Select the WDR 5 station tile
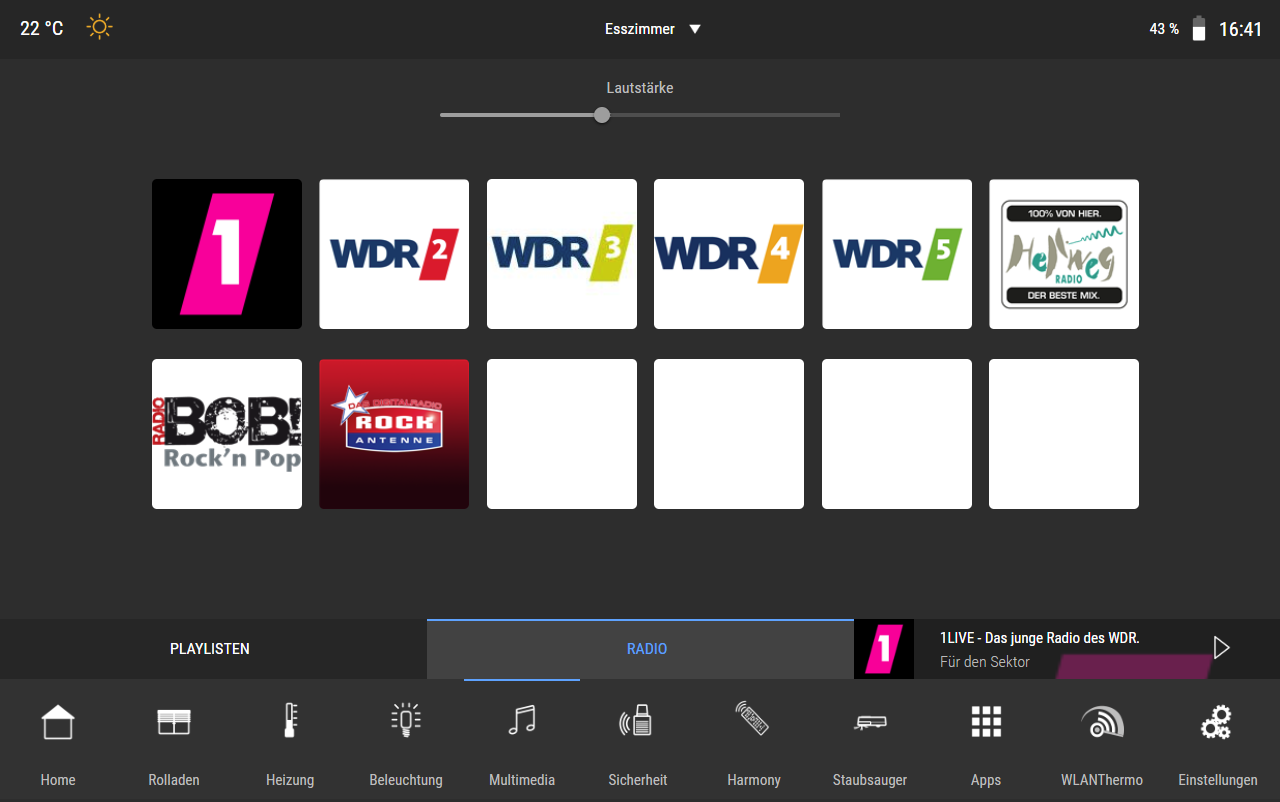1280x802 pixels. (897, 254)
